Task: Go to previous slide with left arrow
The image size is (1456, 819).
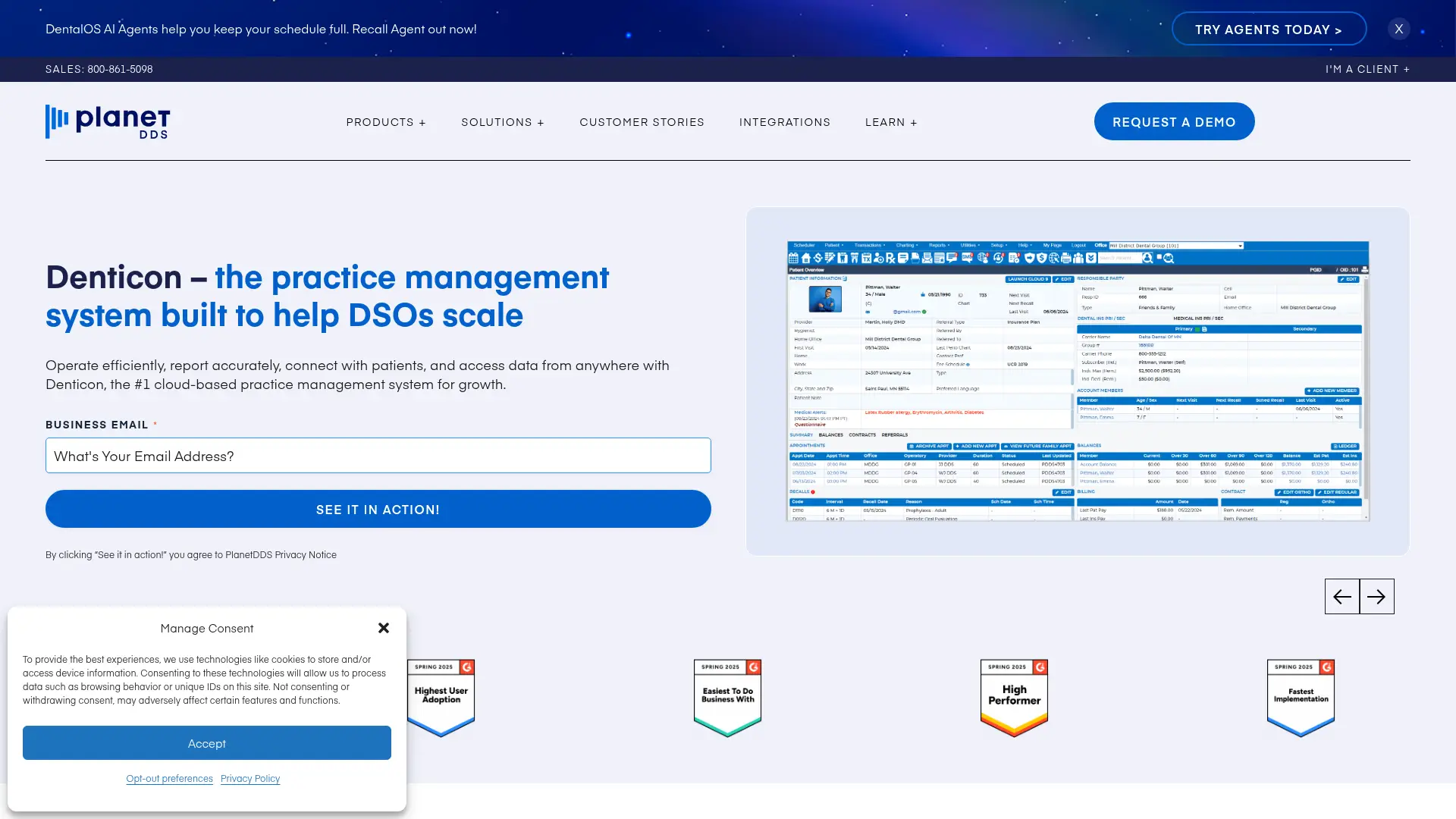Action: point(1341,597)
